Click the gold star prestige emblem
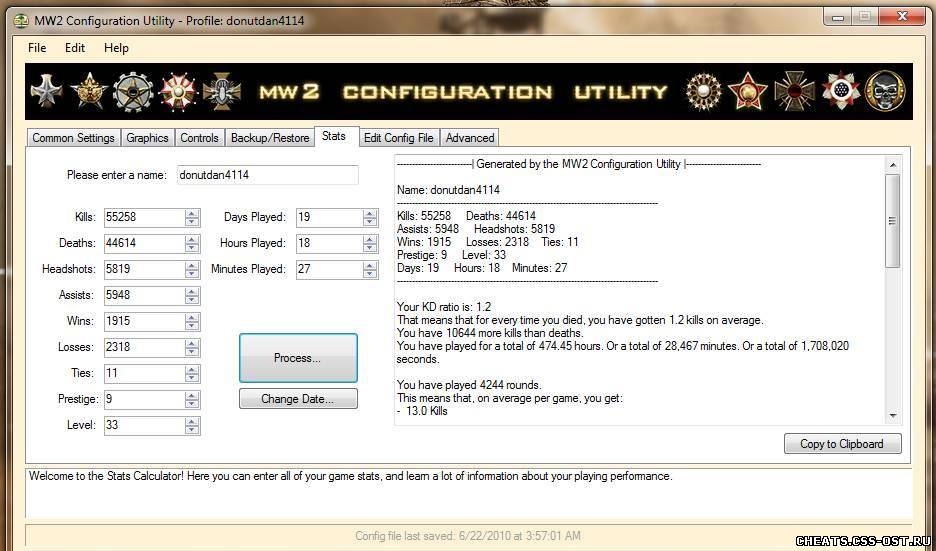Image resolution: width=936 pixels, height=551 pixels. [90, 92]
